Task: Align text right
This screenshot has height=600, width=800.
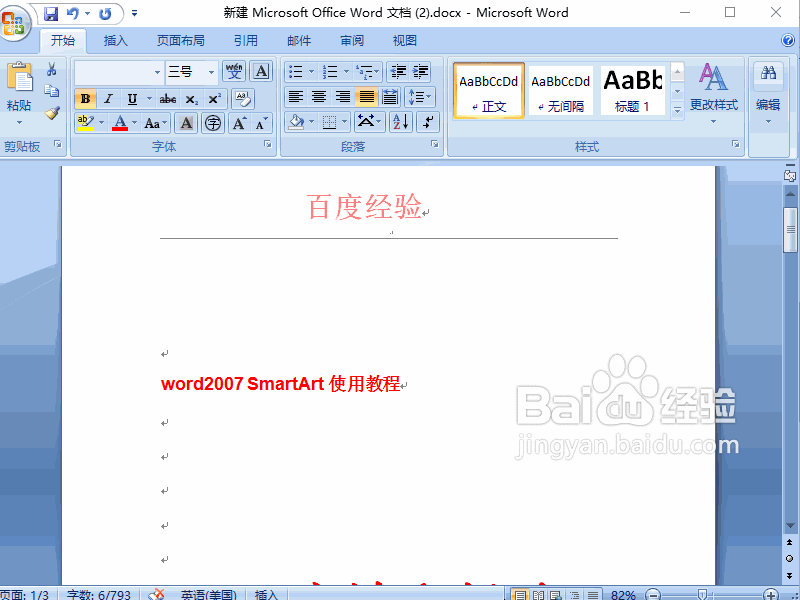Action: pos(343,96)
